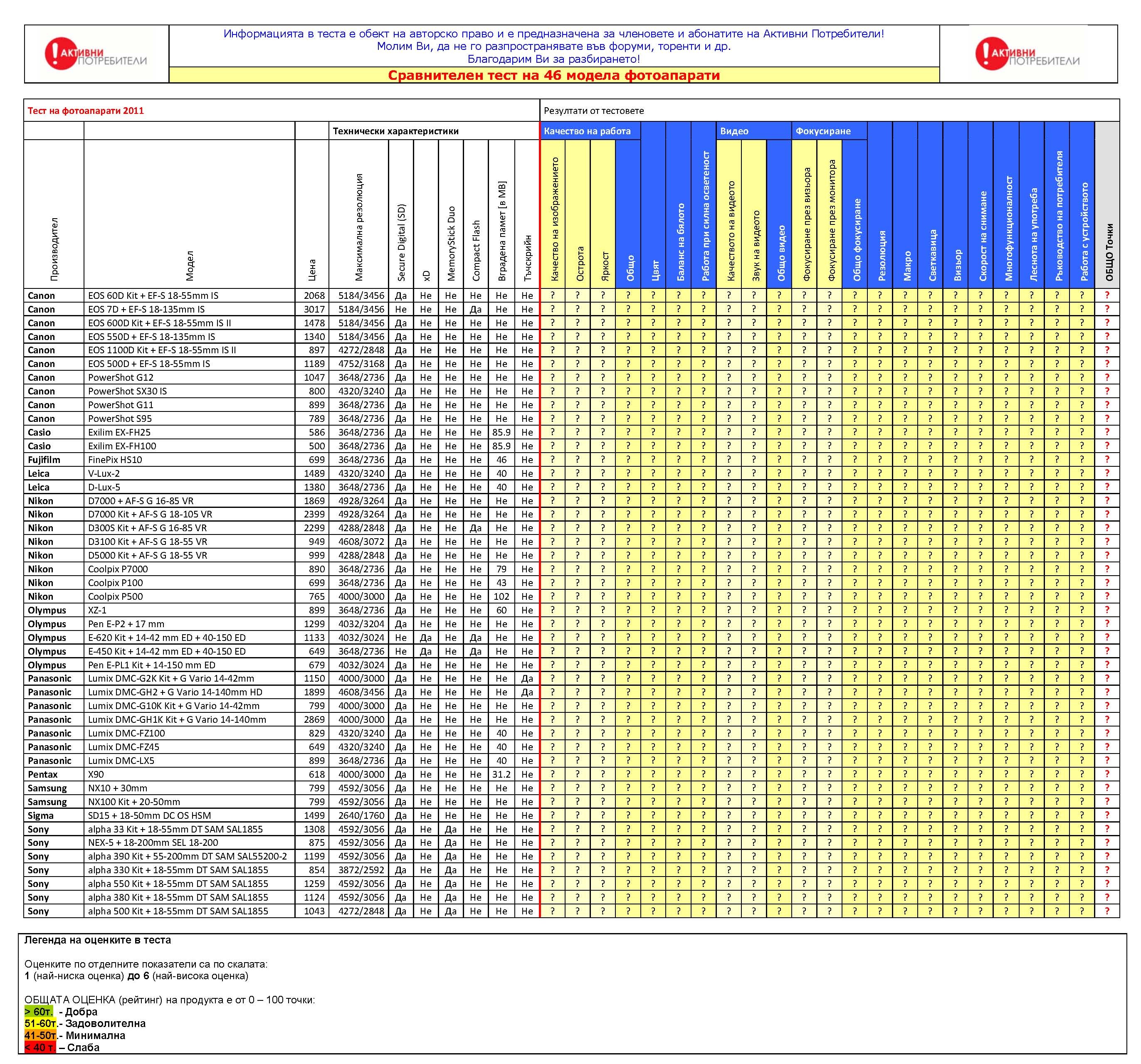Select the 'Технически характеристики' header
1141x1064 pixels.
click(395, 131)
